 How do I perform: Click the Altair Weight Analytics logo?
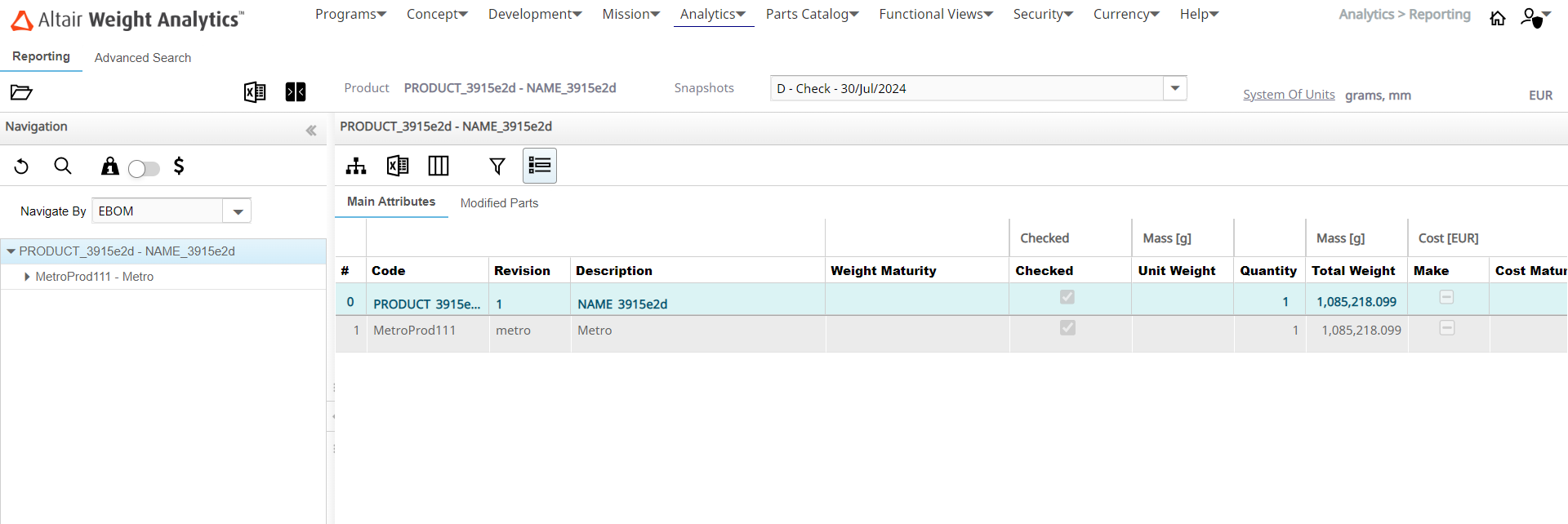(127, 20)
